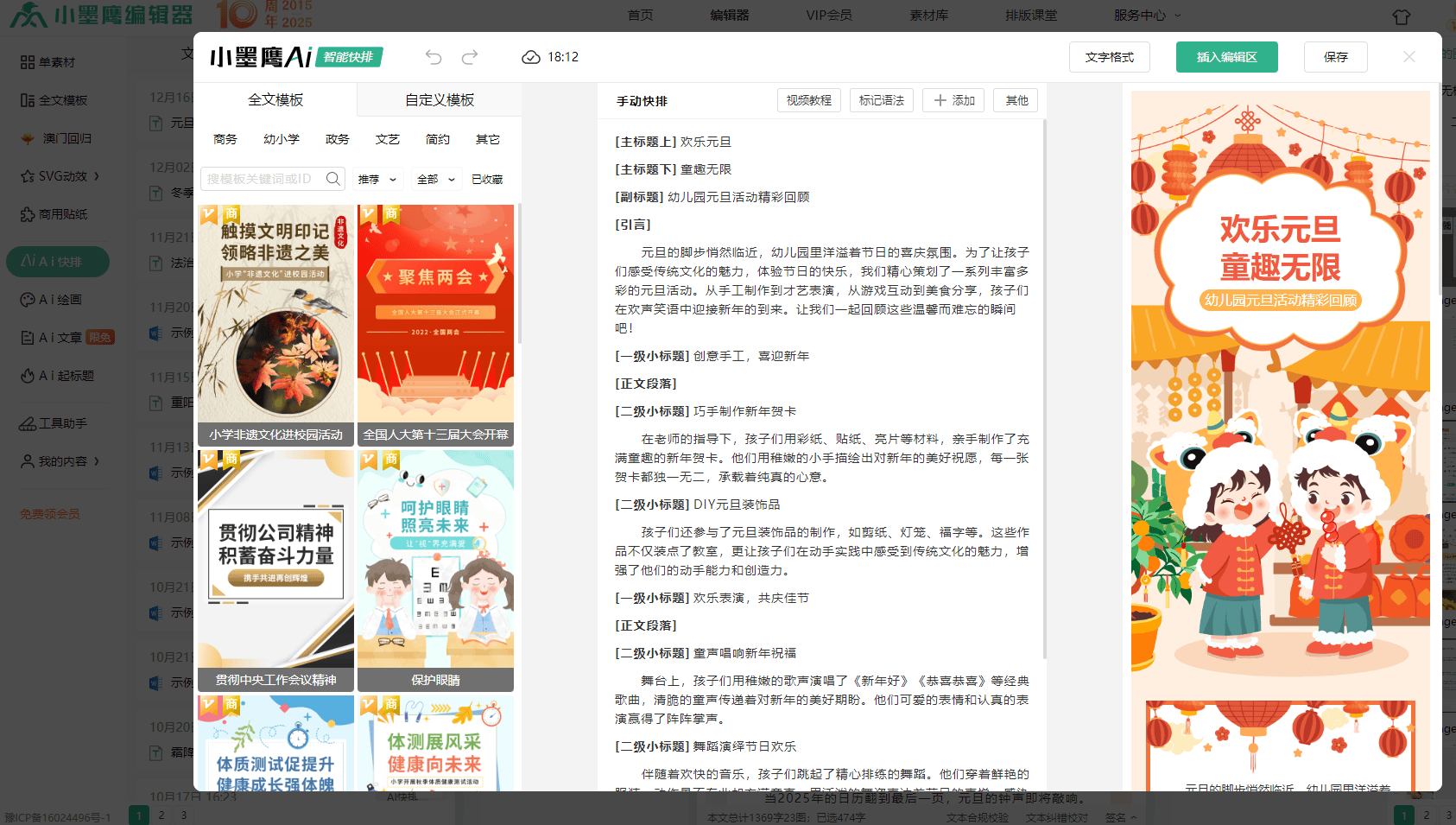Click the 巧手制作新年贺卡 heading line
The height and width of the screenshot is (825, 1456).
pyautogui.click(x=706, y=411)
